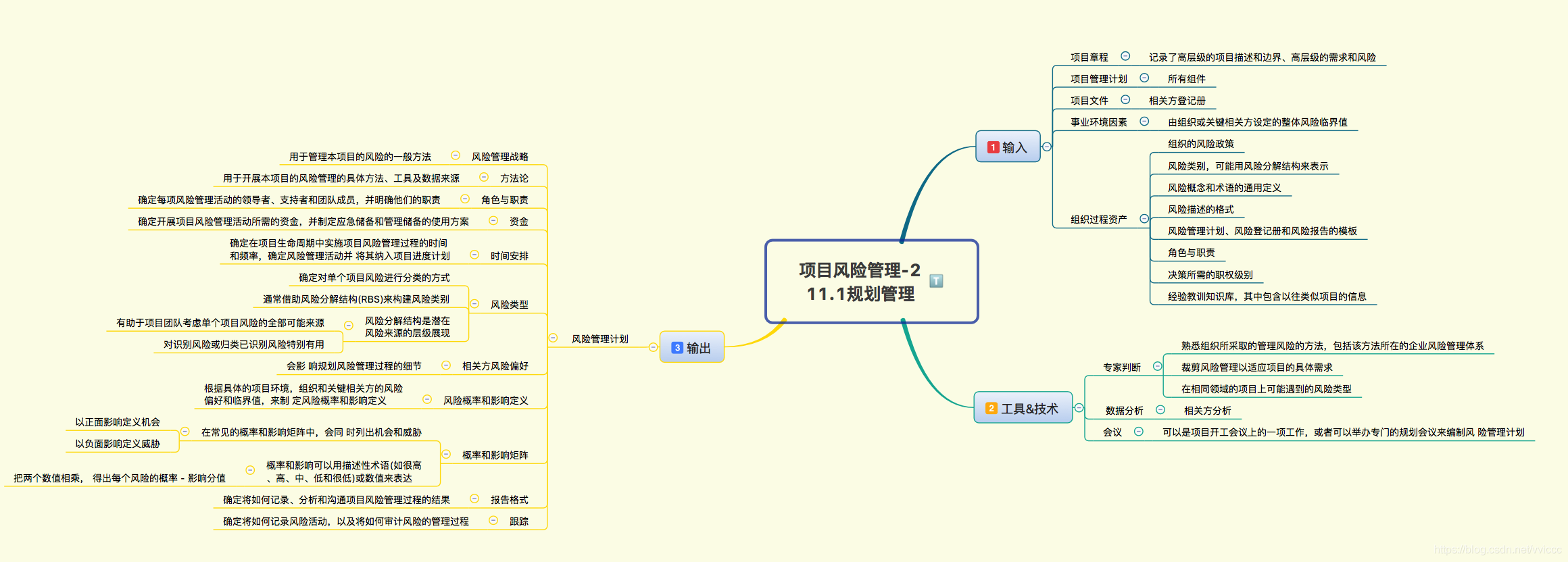Collapse the 风险类型 node
The image size is (1568, 562).
[474, 304]
